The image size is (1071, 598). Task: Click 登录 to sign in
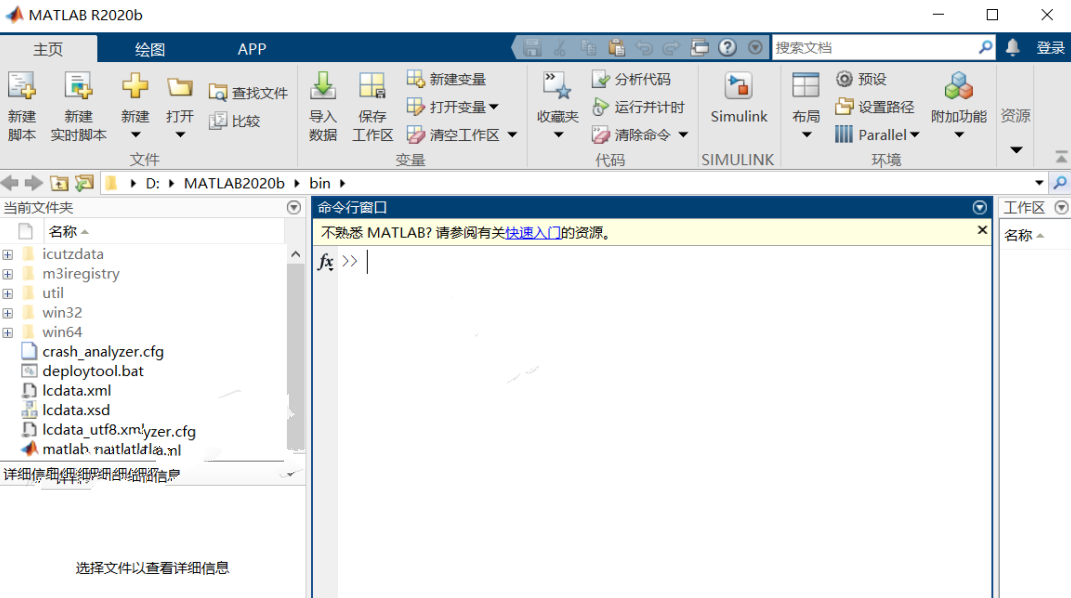(1051, 48)
